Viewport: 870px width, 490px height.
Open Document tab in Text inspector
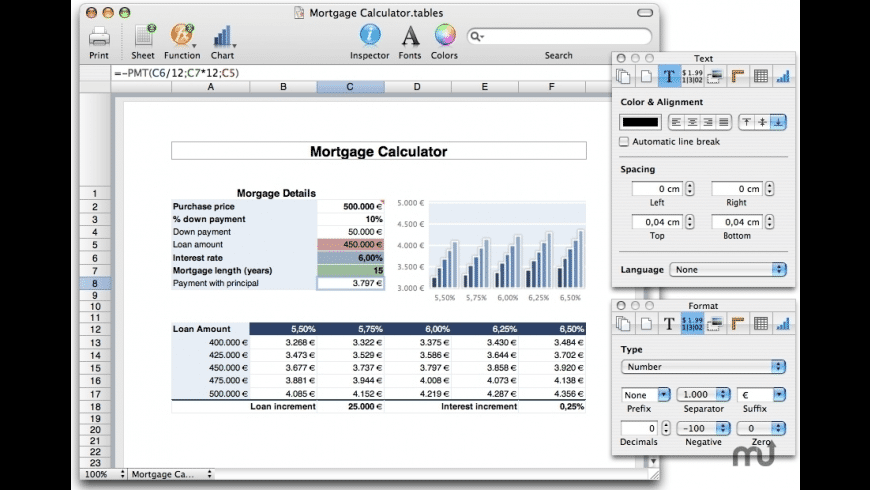[624, 76]
